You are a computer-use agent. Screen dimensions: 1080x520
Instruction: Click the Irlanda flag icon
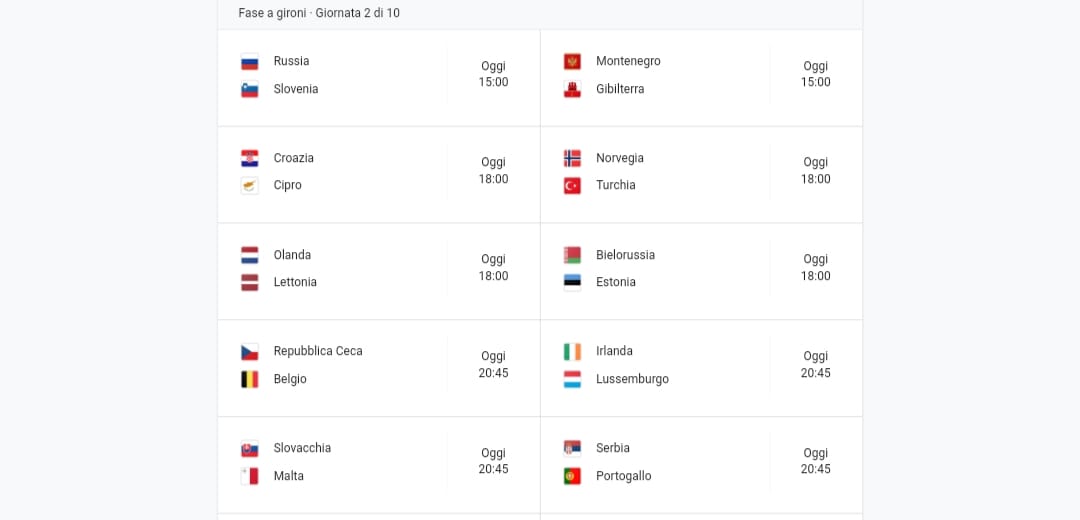click(x=572, y=352)
